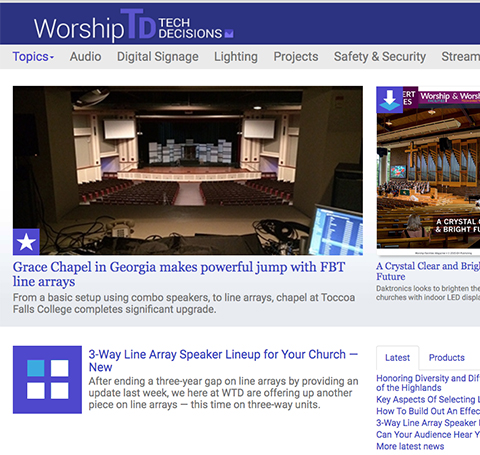Switch to the Latest tab

[397, 358]
